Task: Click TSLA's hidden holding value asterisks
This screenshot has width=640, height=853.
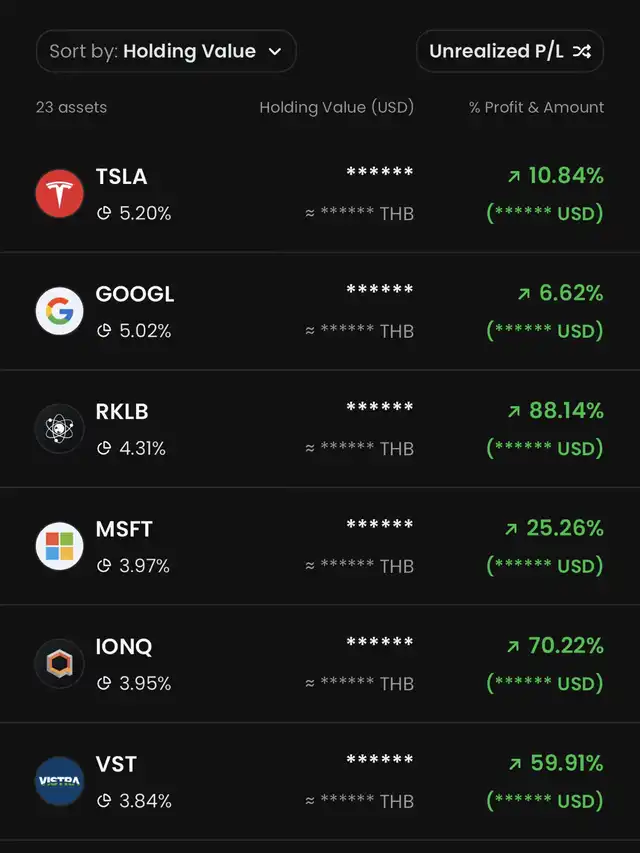Action: coord(380,173)
